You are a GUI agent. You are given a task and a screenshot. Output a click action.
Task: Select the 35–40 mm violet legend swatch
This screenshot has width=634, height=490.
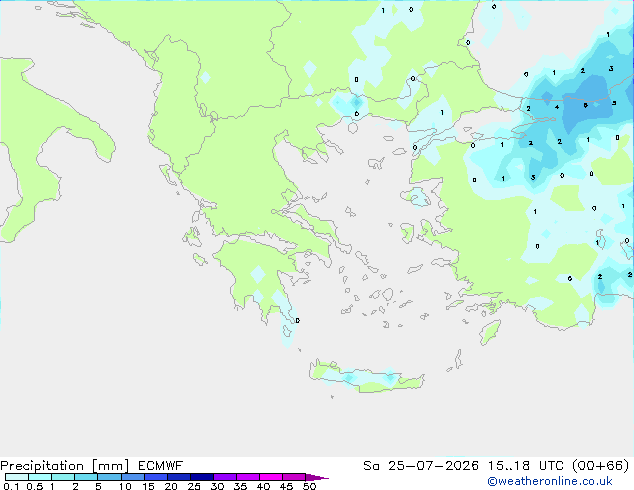point(248,477)
